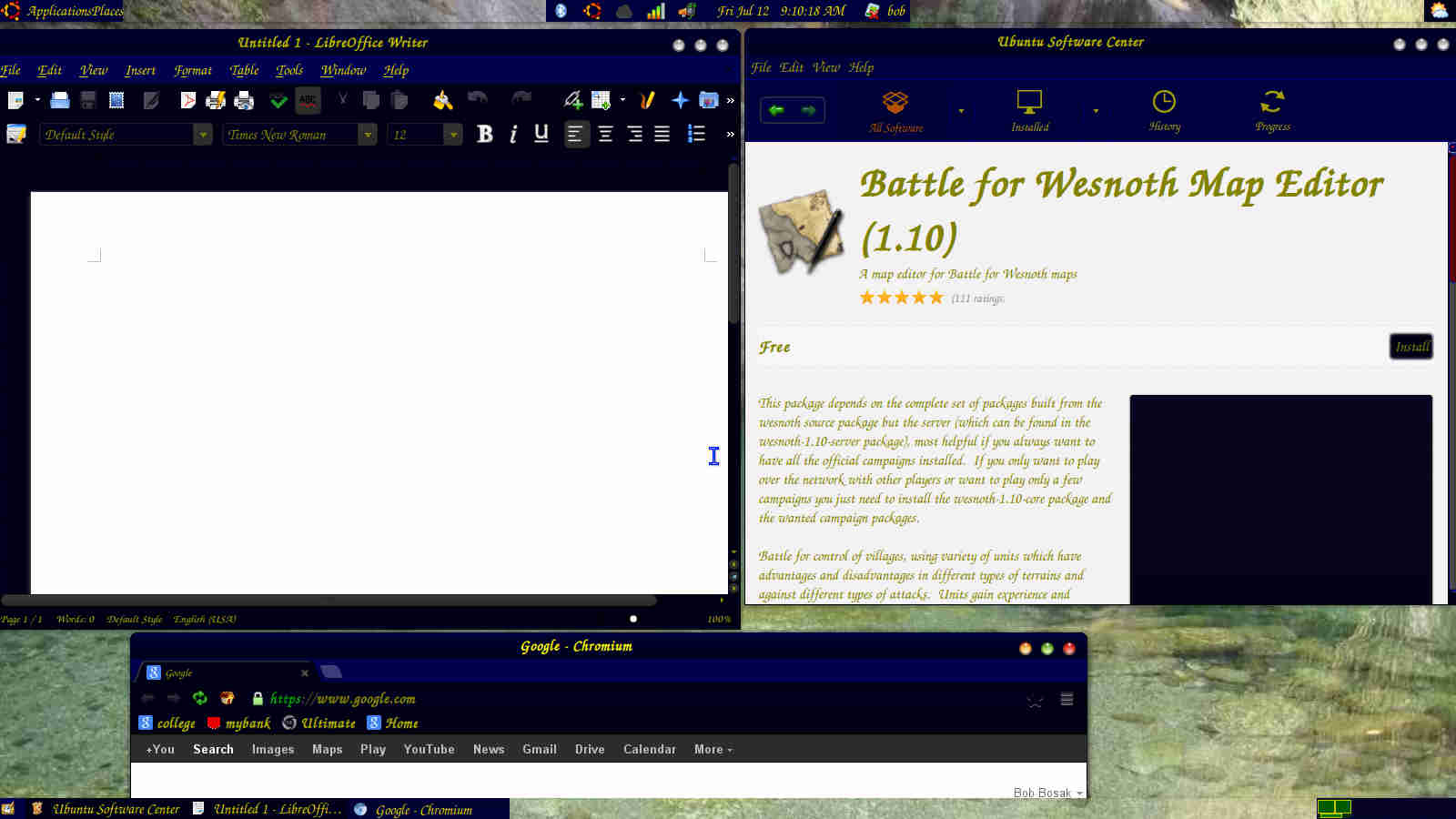
Task: Open the sound volume indicator
Action: click(x=687, y=11)
